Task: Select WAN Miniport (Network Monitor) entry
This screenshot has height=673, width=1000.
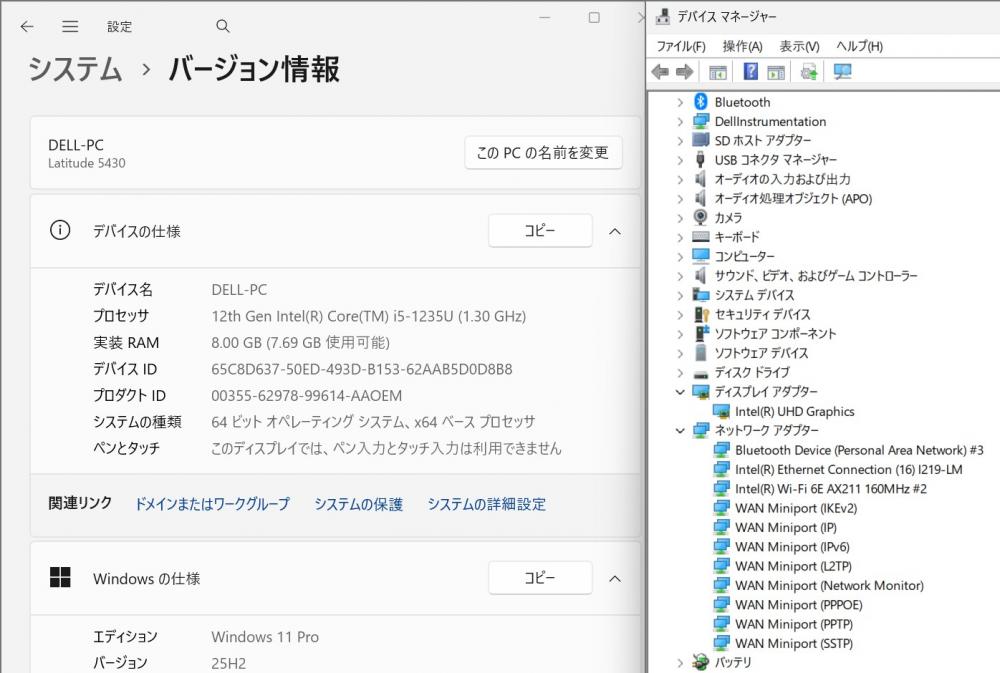Action: click(829, 585)
